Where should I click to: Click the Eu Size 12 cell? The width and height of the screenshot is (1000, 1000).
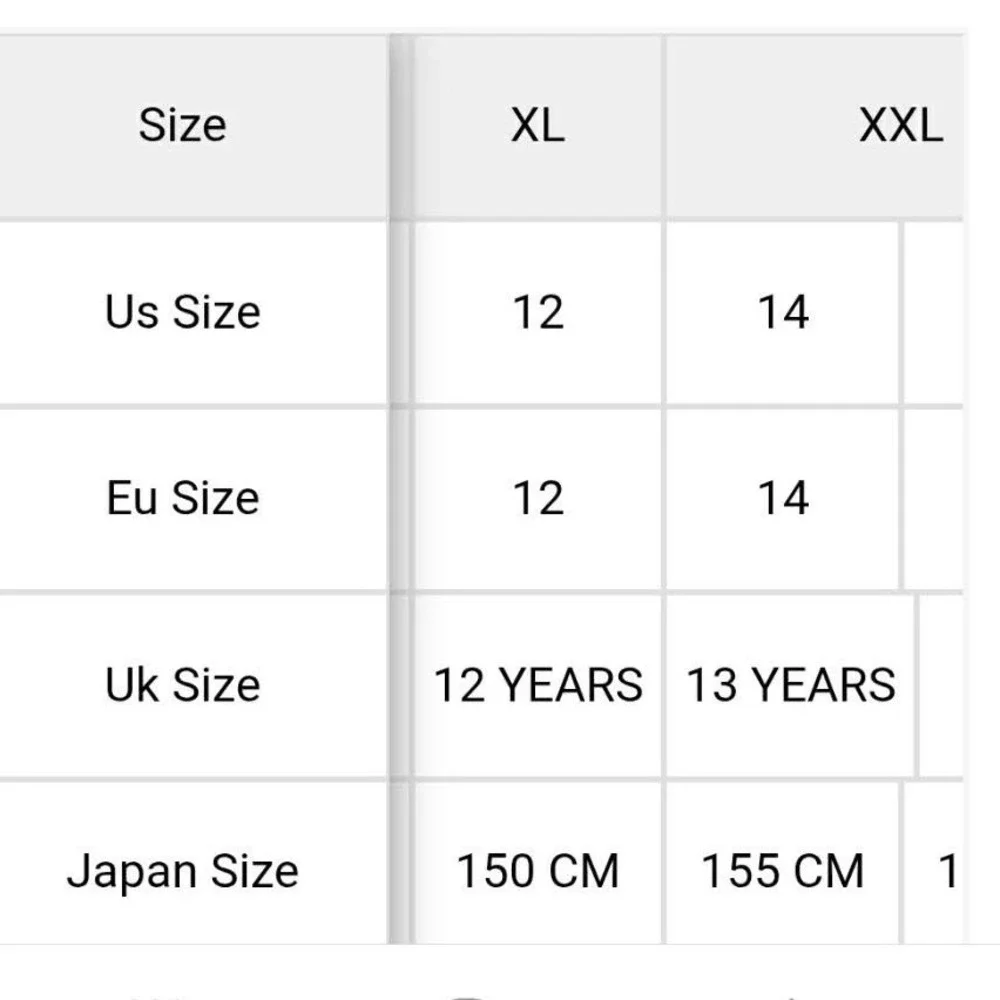[x=538, y=498]
